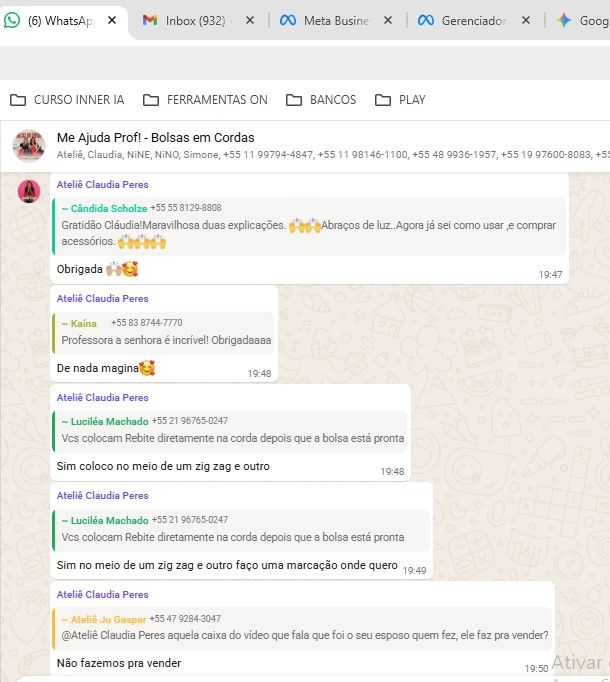
Task: Open the Gerenciador browser tab
Action: click(473, 20)
